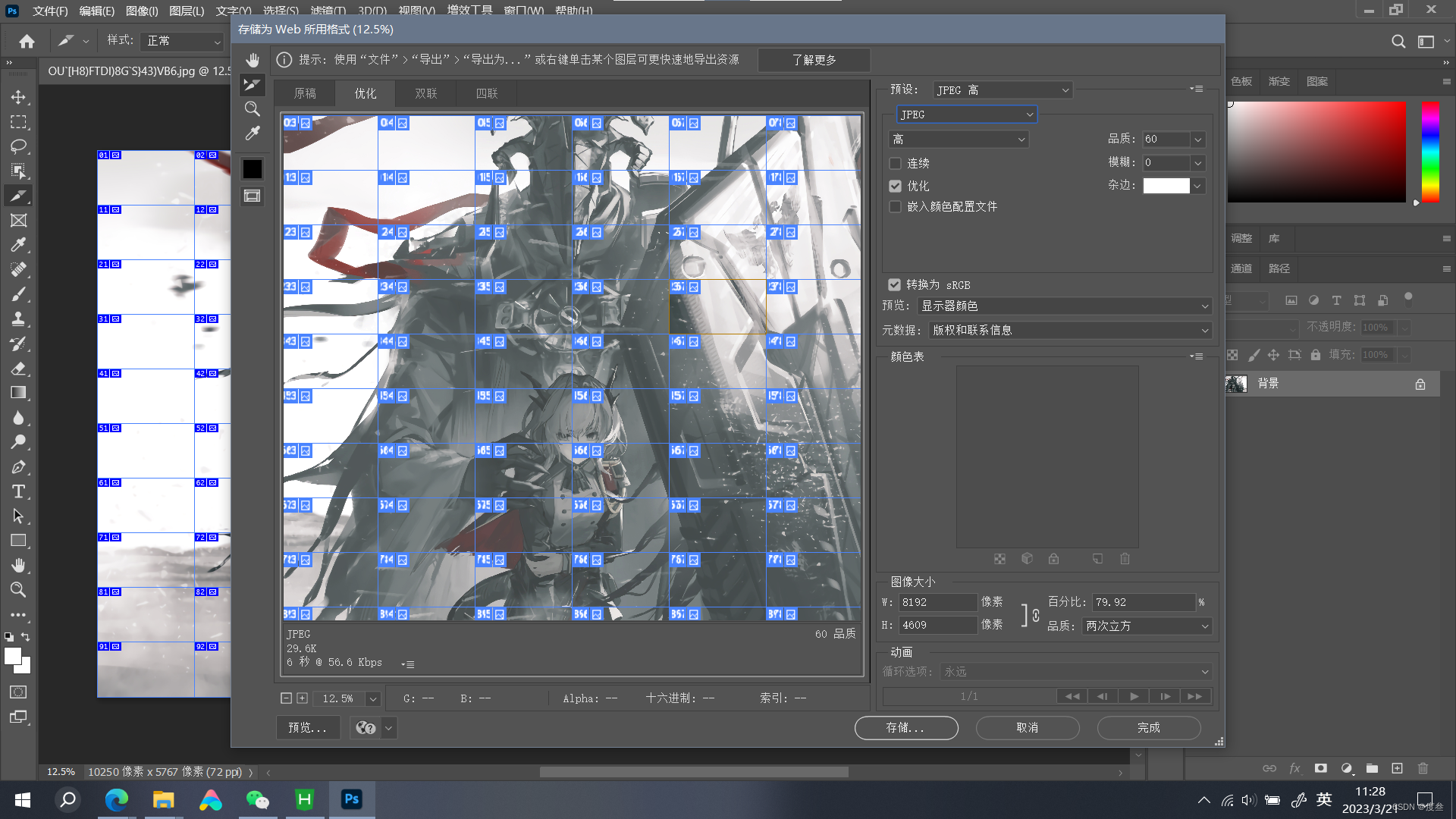Open the 模糊 blur value dropdown arrow
Viewport: 1456px width, 819px height.
[x=1197, y=163]
